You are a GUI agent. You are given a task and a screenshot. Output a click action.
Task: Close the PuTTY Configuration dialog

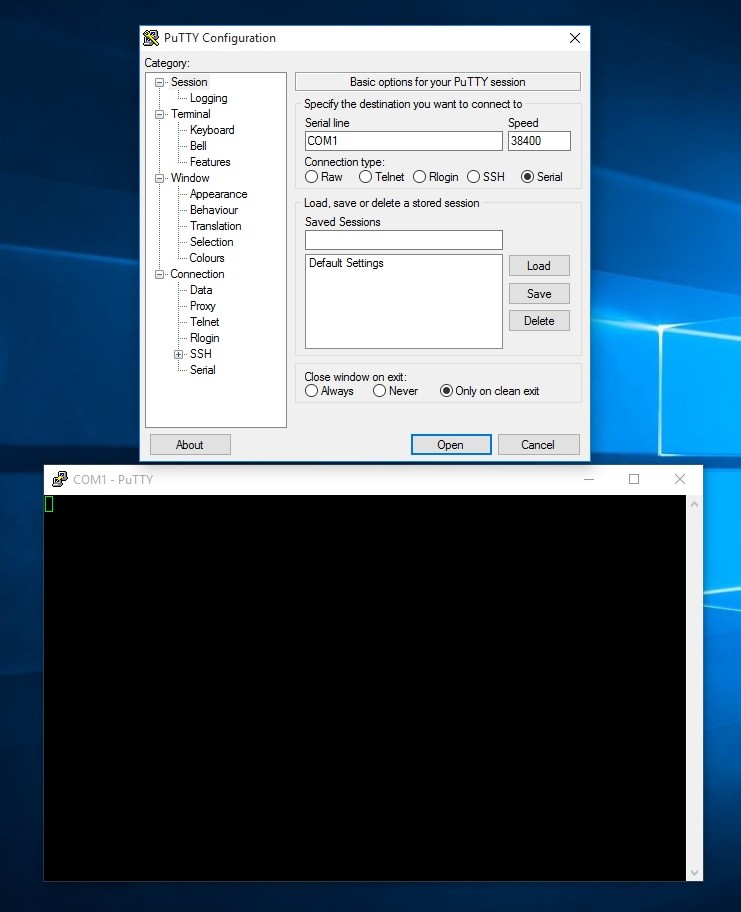click(x=575, y=38)
